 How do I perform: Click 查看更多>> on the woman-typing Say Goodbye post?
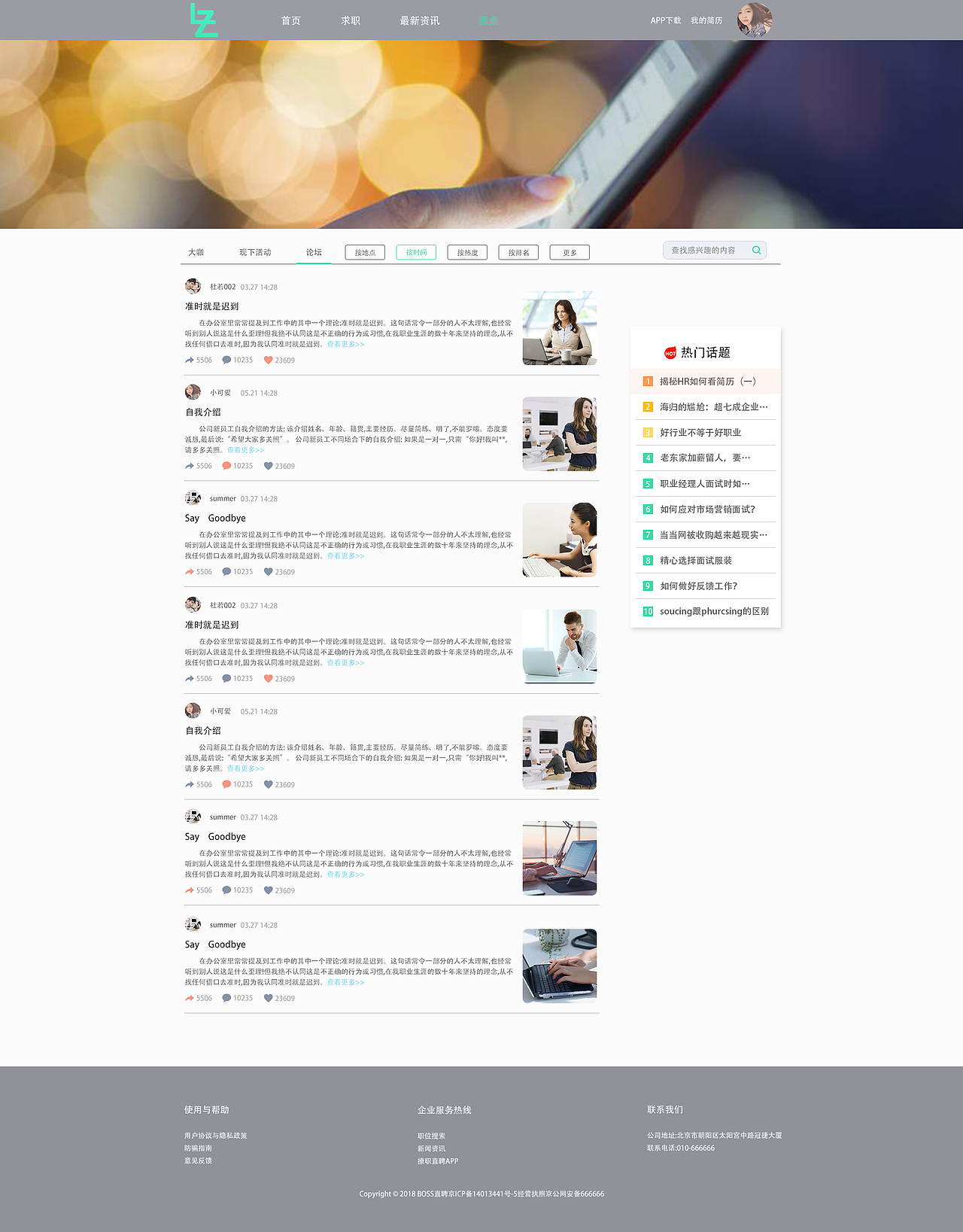coord(345,556)
